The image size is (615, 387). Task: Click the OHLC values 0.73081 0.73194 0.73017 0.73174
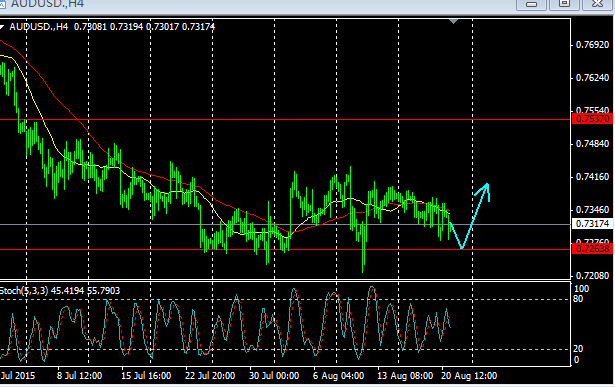(x=144, y=27)
